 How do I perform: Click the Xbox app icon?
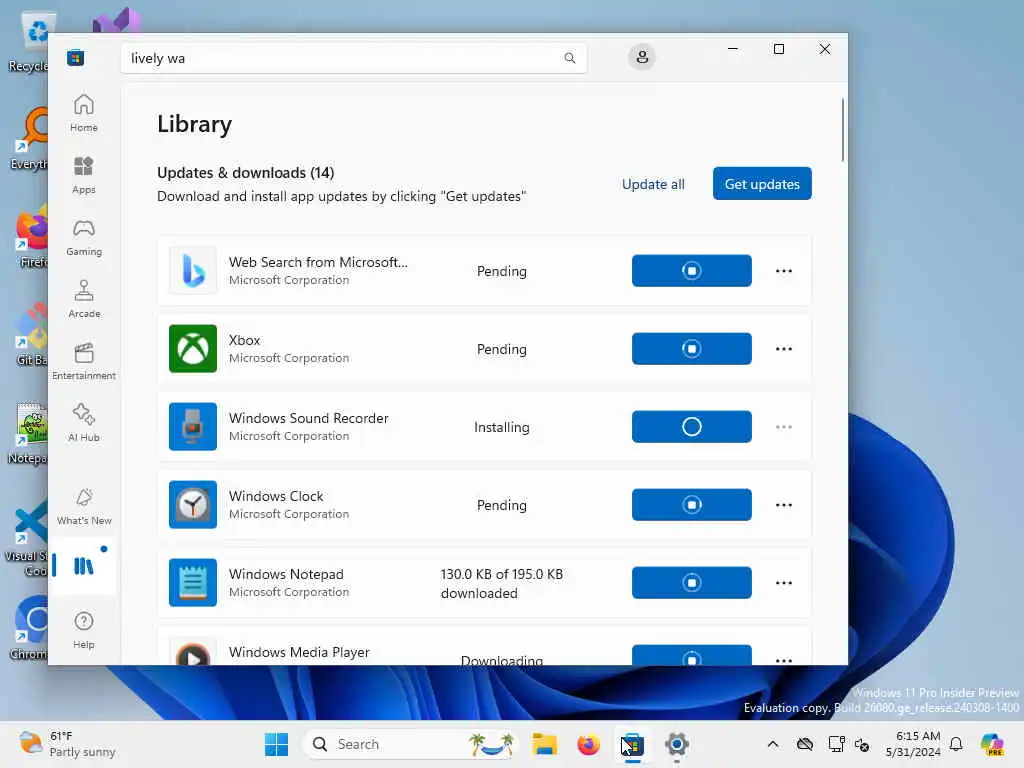click(x=193, y=349)
